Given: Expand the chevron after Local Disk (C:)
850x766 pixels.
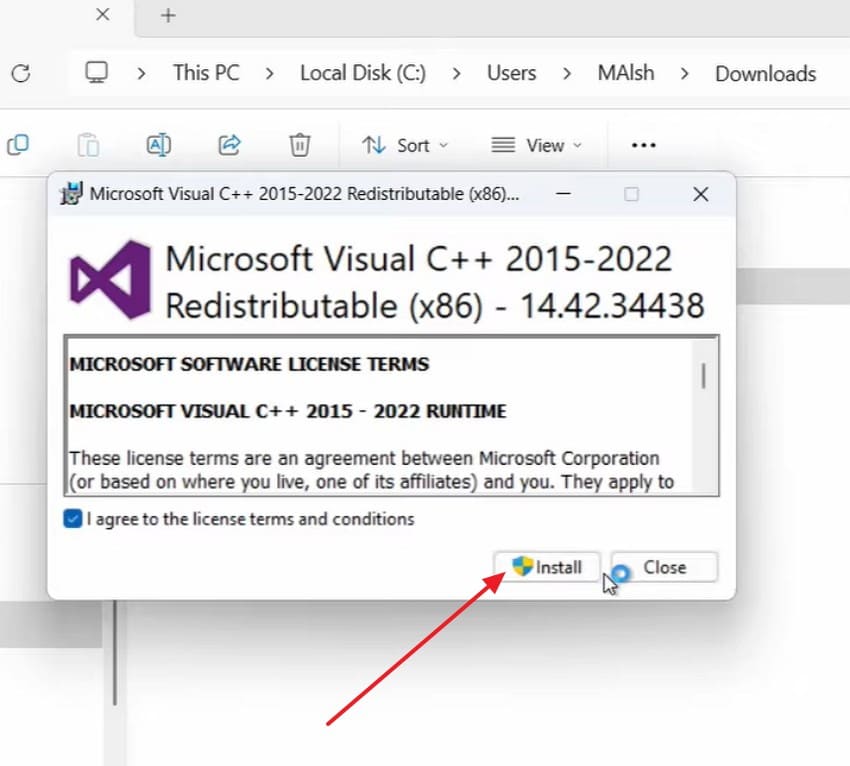Looking at the screenshot, I should click(456, 73).
